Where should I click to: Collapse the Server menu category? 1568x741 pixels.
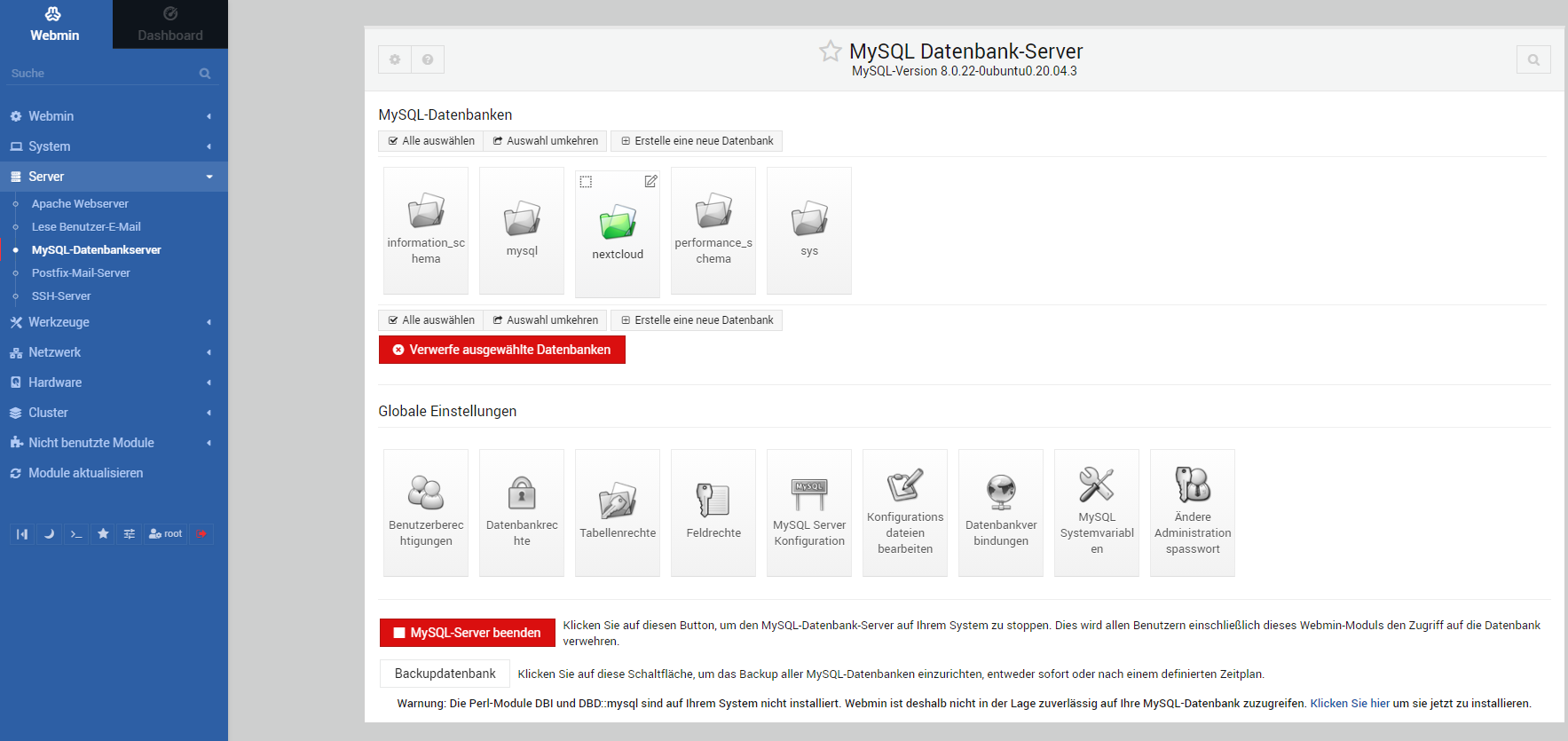coord(114,177)
